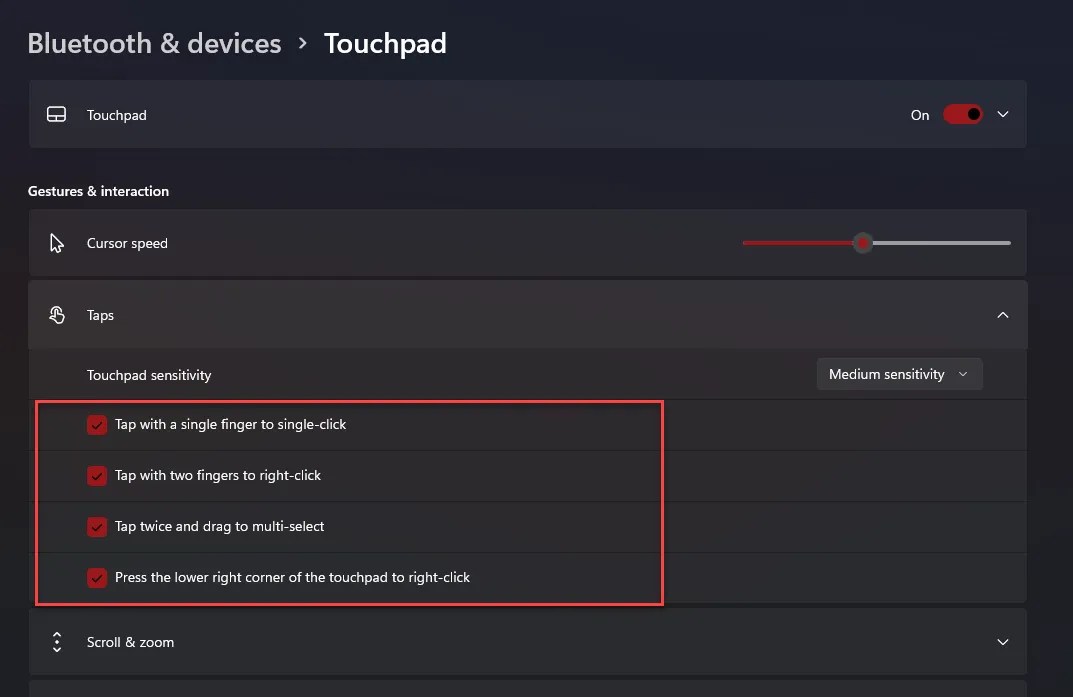Uncheck Tap twice and drag to multi-select
1073x697 pixels.
pyautogui.click(x=96, y=526)
